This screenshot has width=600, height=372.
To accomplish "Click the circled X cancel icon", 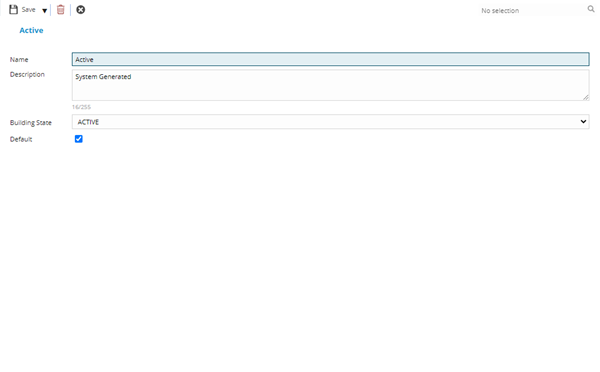I will click(x=80, y=10).
